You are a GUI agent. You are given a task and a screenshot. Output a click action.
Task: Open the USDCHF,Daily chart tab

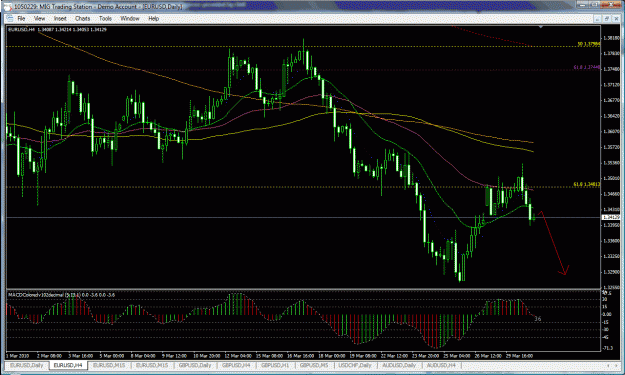(x=355, y=365)
